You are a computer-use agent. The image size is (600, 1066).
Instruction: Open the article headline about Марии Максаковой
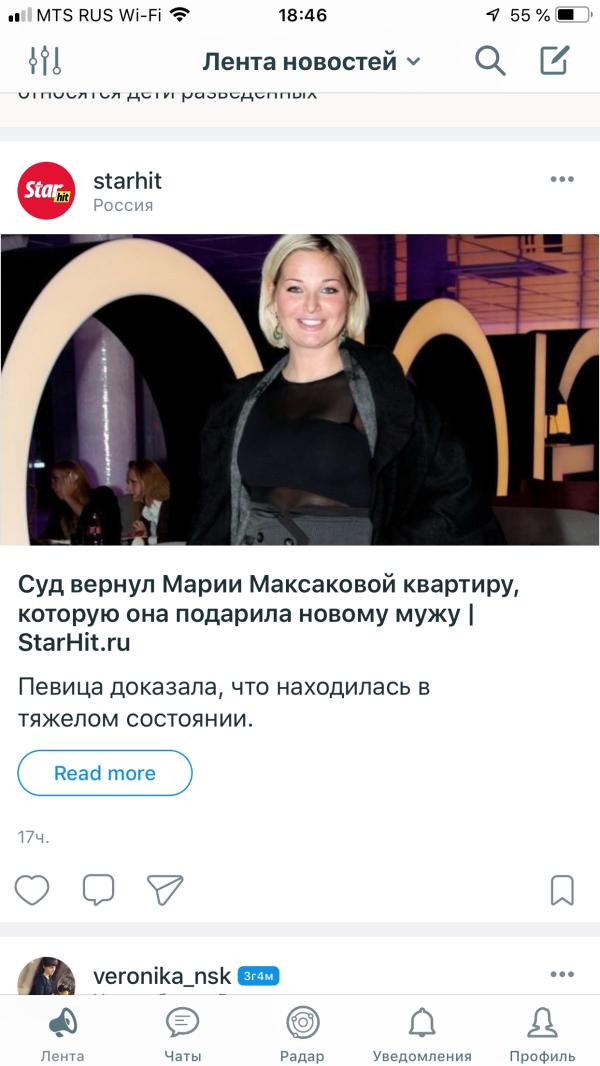(268, 613)
